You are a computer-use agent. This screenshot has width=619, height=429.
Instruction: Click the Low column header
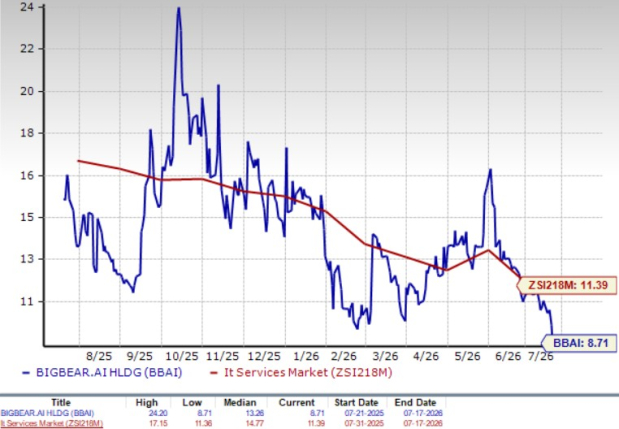192,403
